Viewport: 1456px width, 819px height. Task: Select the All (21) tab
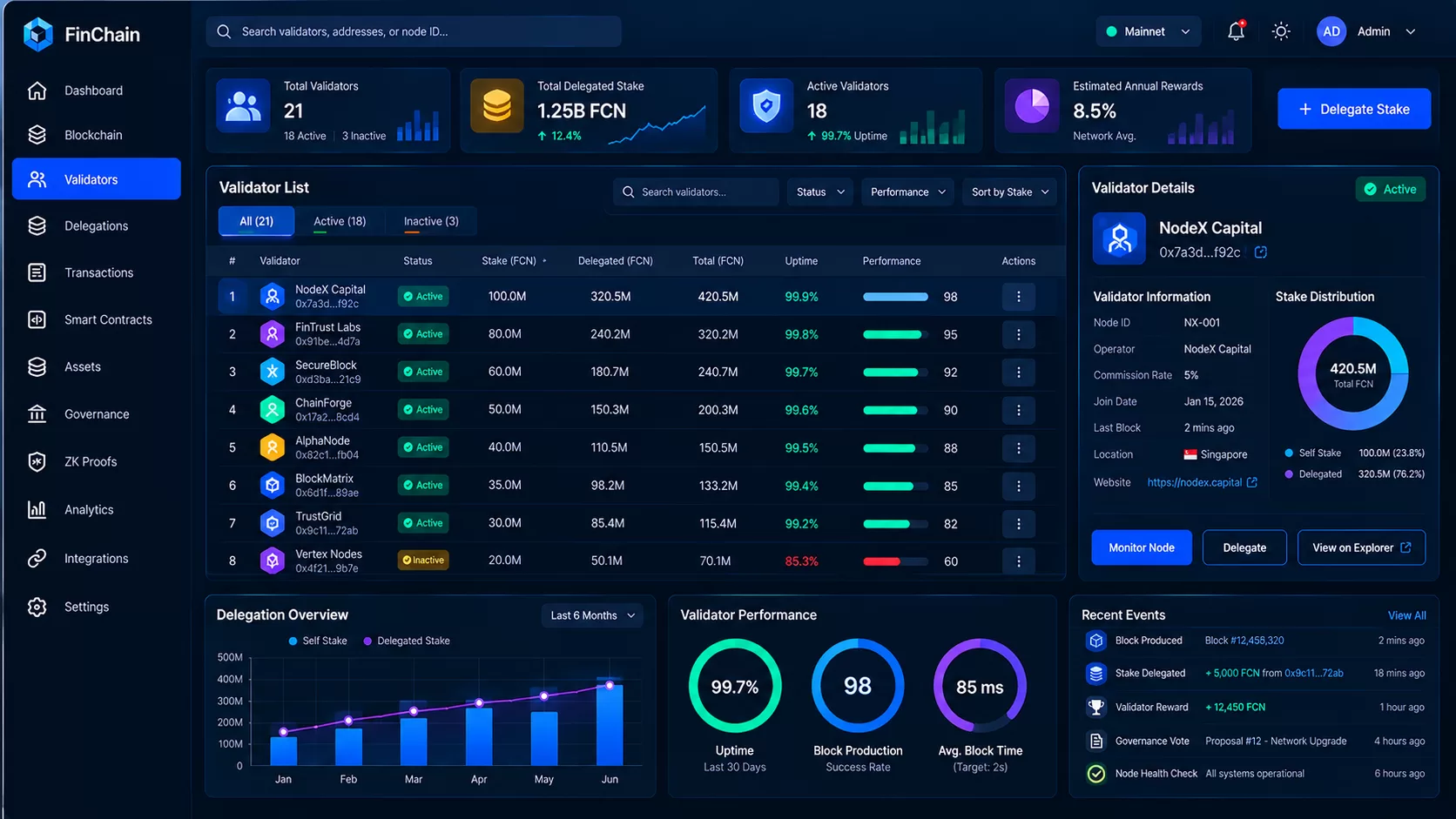[x=256, y=221]
